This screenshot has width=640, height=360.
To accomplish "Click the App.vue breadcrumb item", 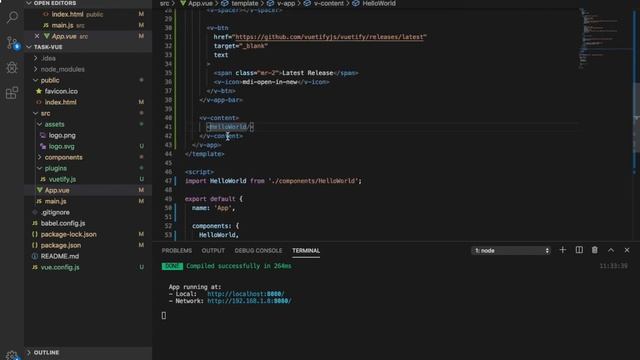I will click(x=200, y=3).
